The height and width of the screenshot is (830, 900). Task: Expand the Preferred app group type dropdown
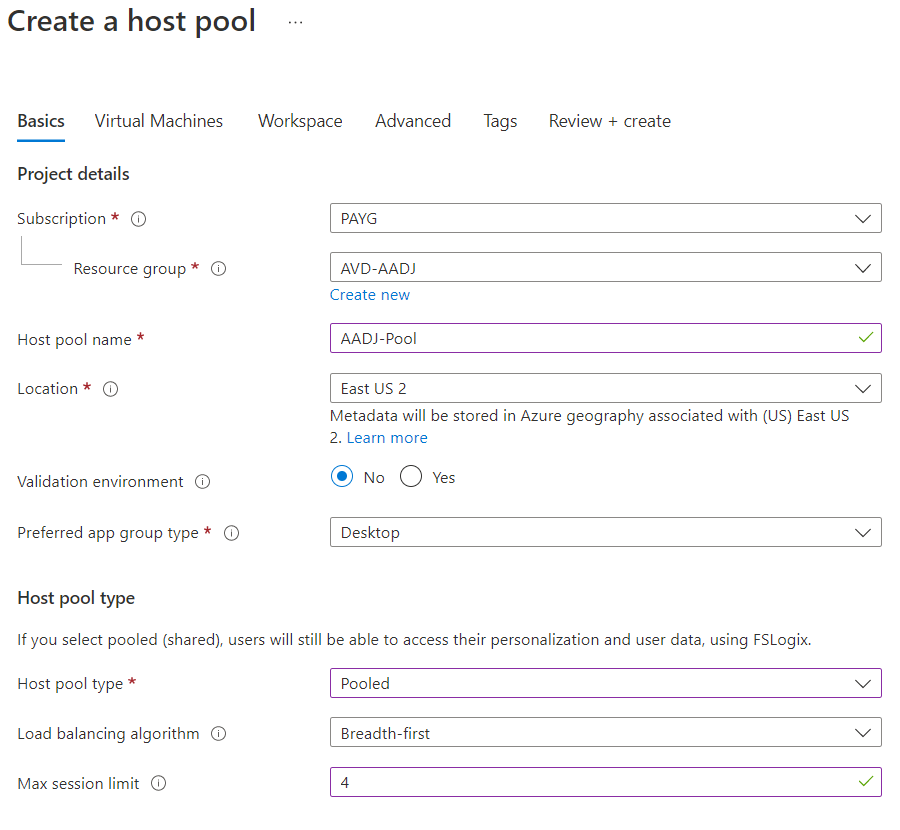click(605, 532)
